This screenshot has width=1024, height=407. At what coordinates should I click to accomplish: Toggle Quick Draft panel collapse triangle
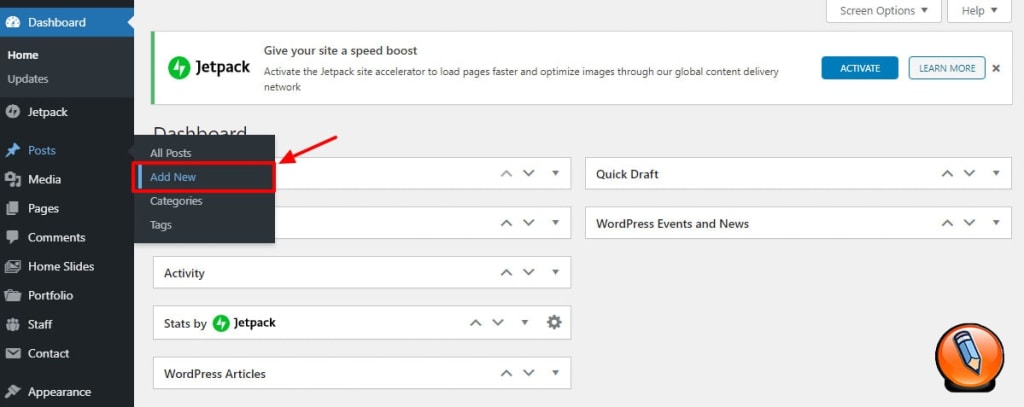coord(996,173)
